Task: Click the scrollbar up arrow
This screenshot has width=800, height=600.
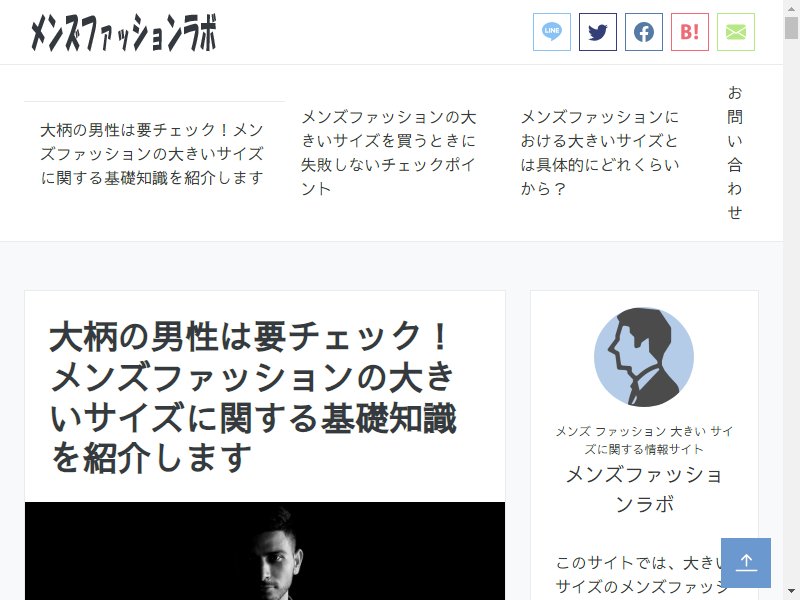Action: 791,8
